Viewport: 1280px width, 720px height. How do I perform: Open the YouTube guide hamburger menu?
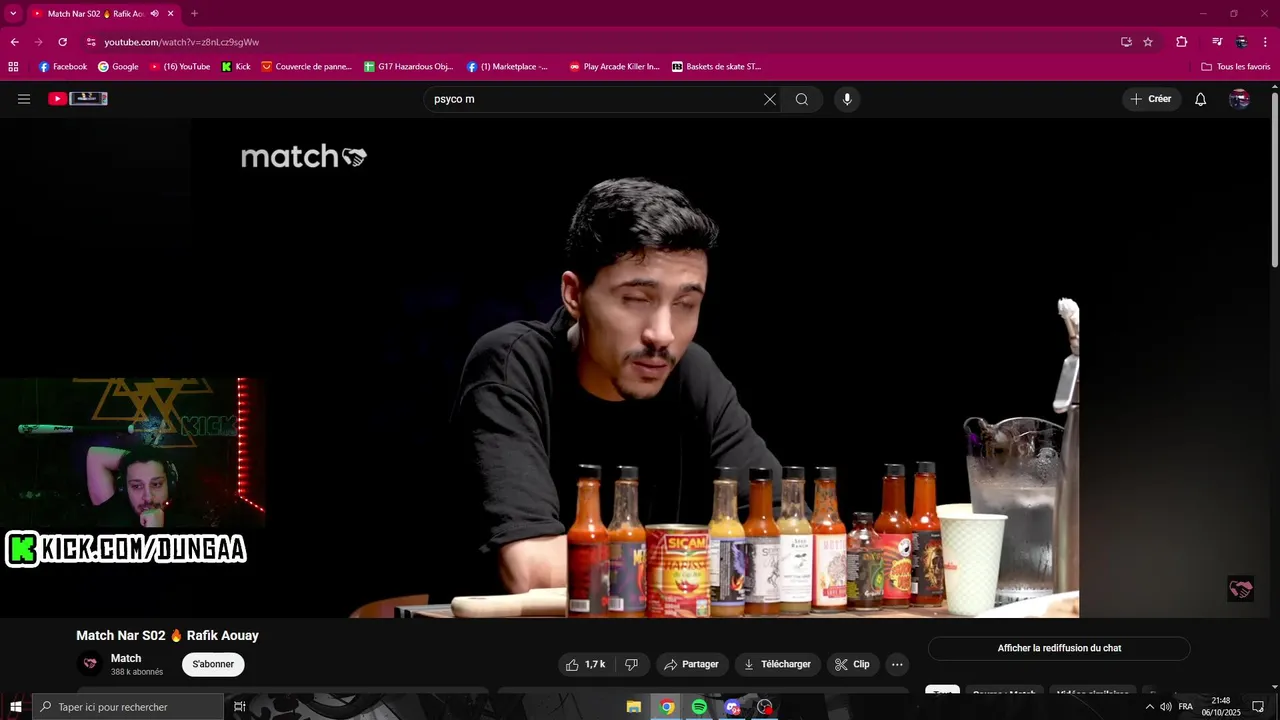24,99
